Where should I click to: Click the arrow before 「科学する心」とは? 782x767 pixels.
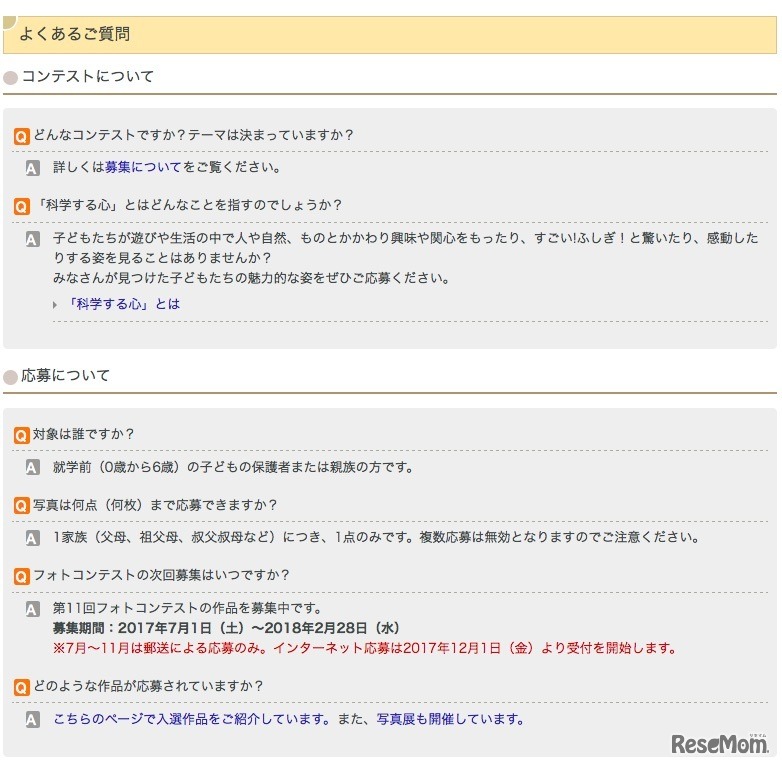(x=56, y=304)
